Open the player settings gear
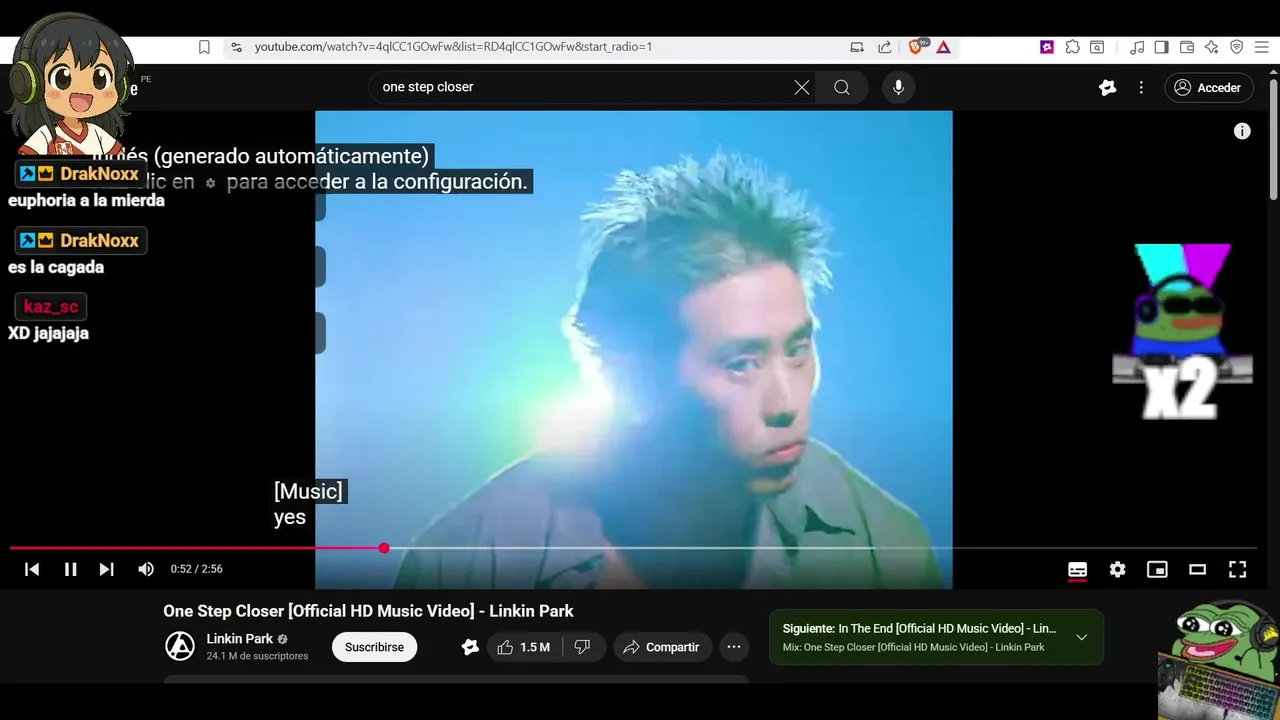Viewport: 1280px width, 720px height. (x=1117, y=569)
